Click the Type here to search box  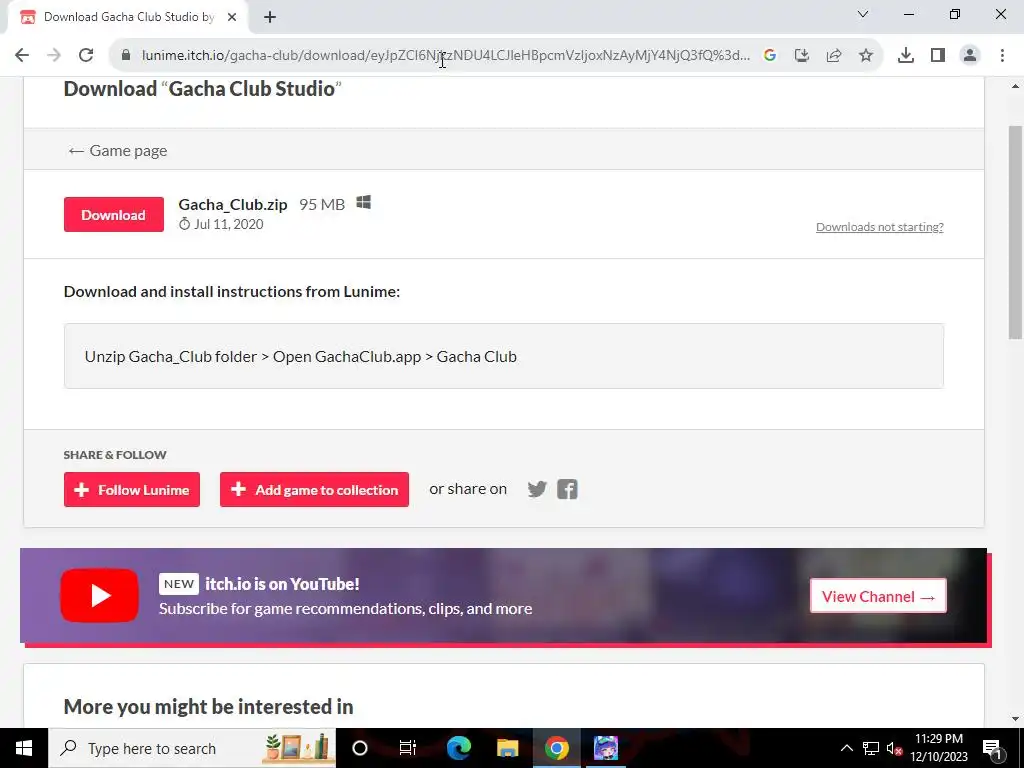coord(192,748)
